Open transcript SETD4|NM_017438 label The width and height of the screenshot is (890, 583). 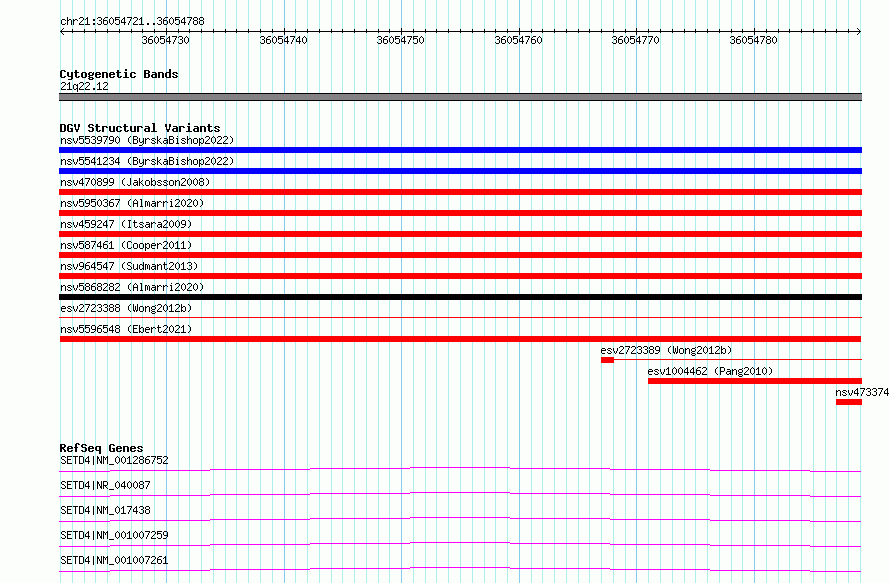click(x=105, y=510)
